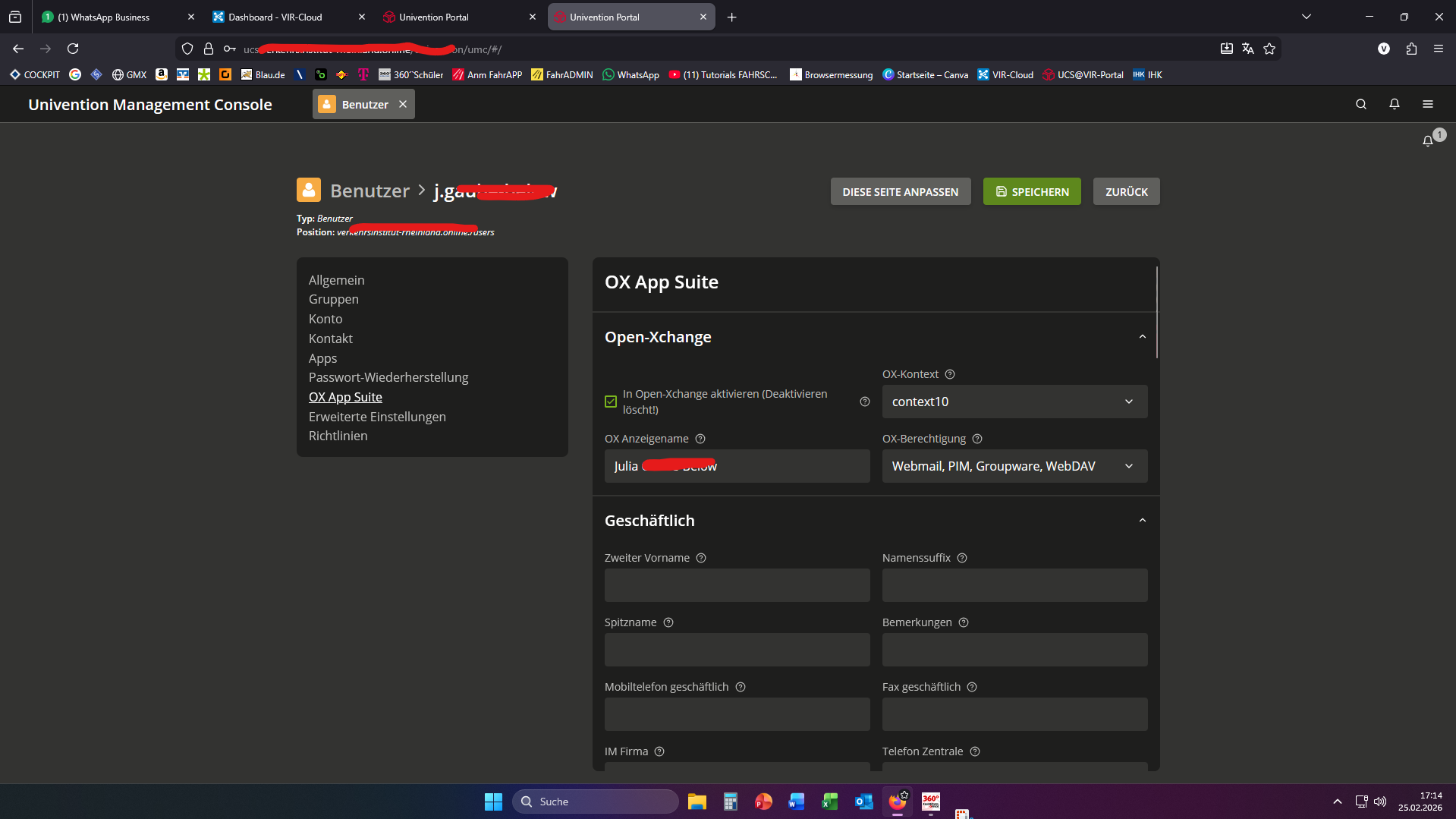Screen dimensions: 1456x819
Task: Collapse the Open-Xchange section
Action: tap(1142, 337)
